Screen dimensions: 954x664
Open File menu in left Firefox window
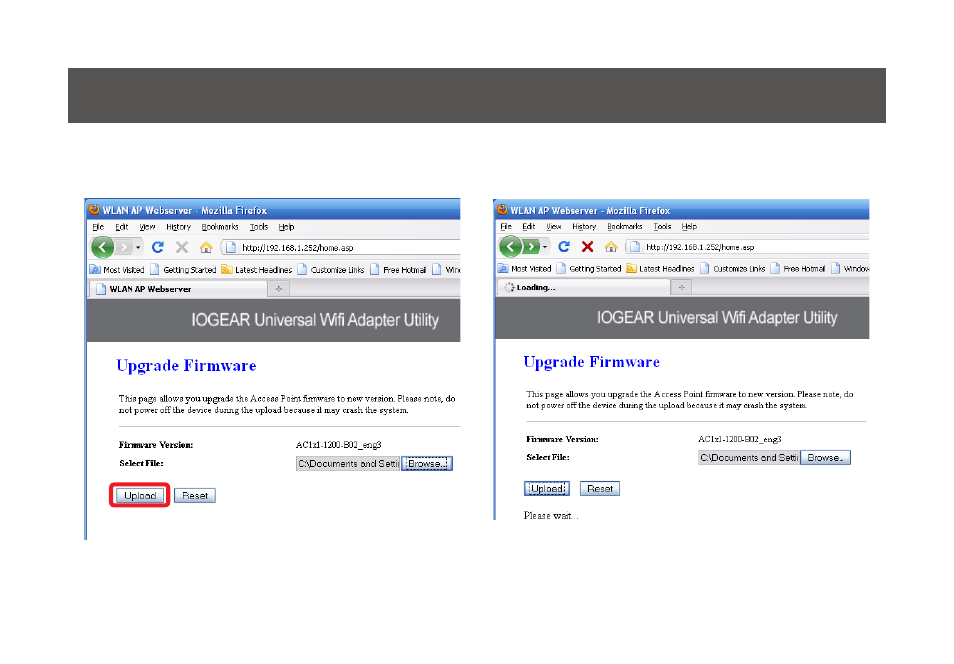pos(98,227)
